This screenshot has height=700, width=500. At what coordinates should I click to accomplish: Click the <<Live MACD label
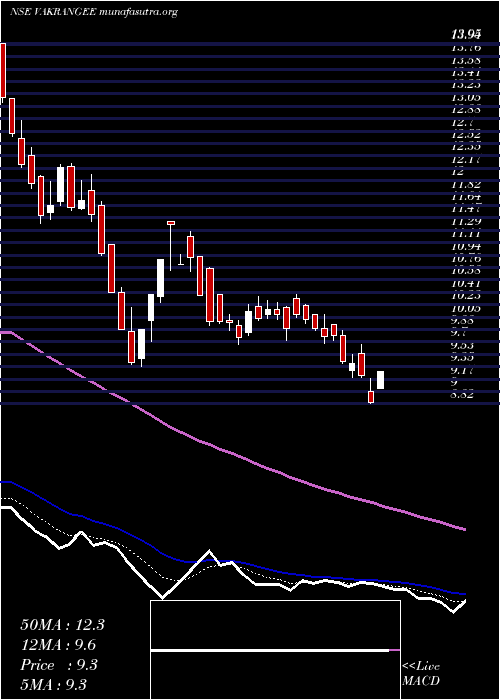[421, 673]
